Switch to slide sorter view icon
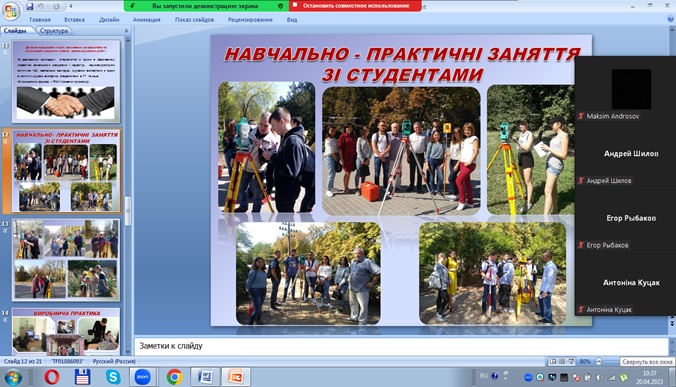This screenshot has width=676, height=387. coord(562,362)
